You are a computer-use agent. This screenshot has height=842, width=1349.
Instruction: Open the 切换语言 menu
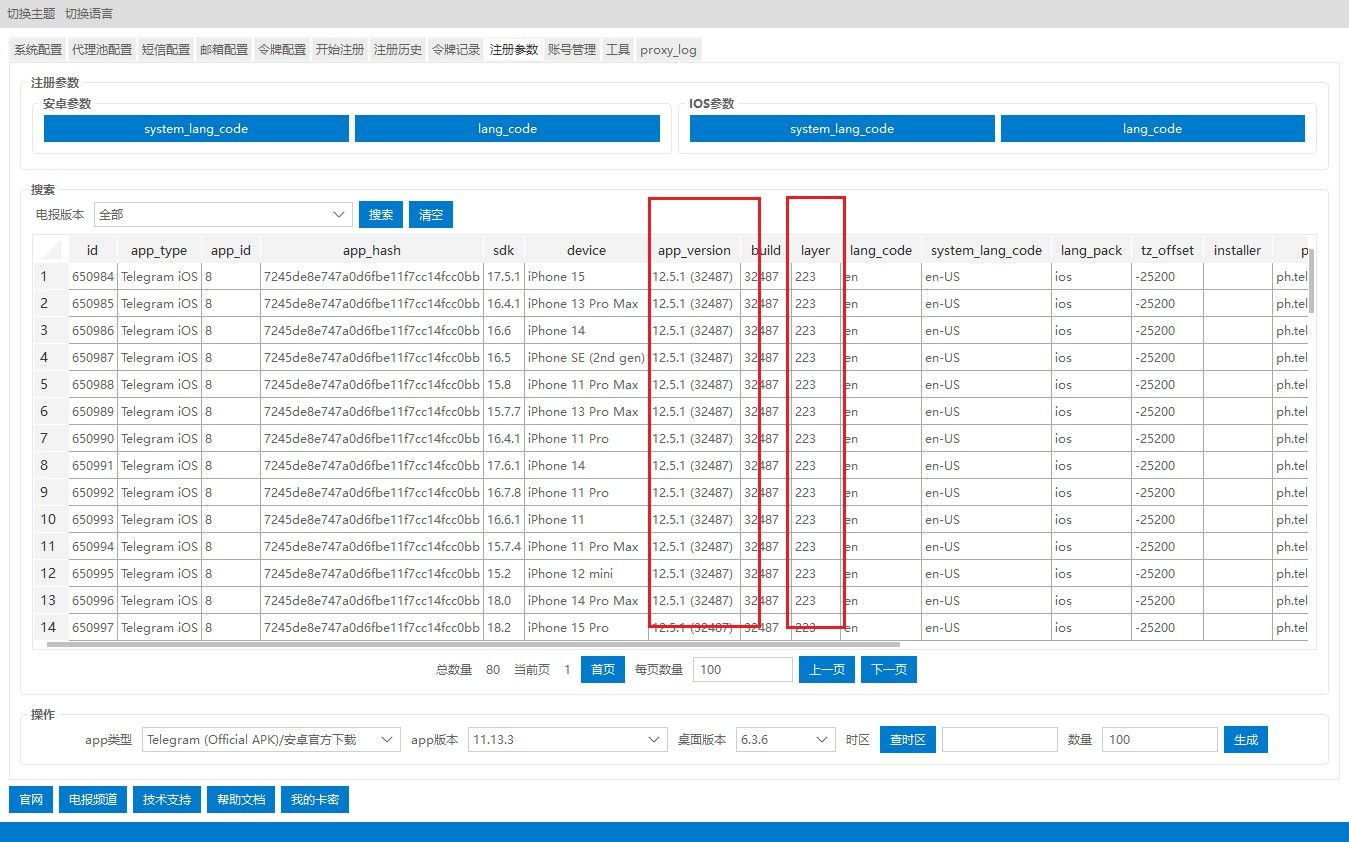[x=89, y=14]
